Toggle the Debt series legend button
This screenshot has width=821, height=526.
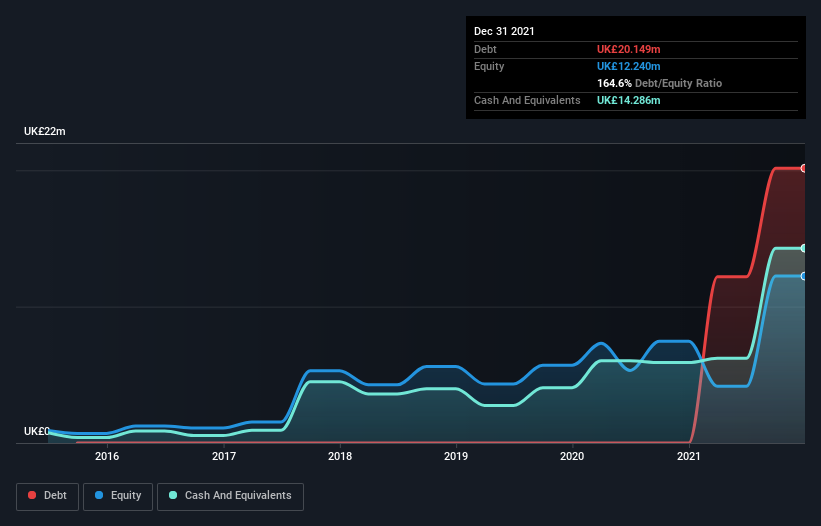(47, 496)
